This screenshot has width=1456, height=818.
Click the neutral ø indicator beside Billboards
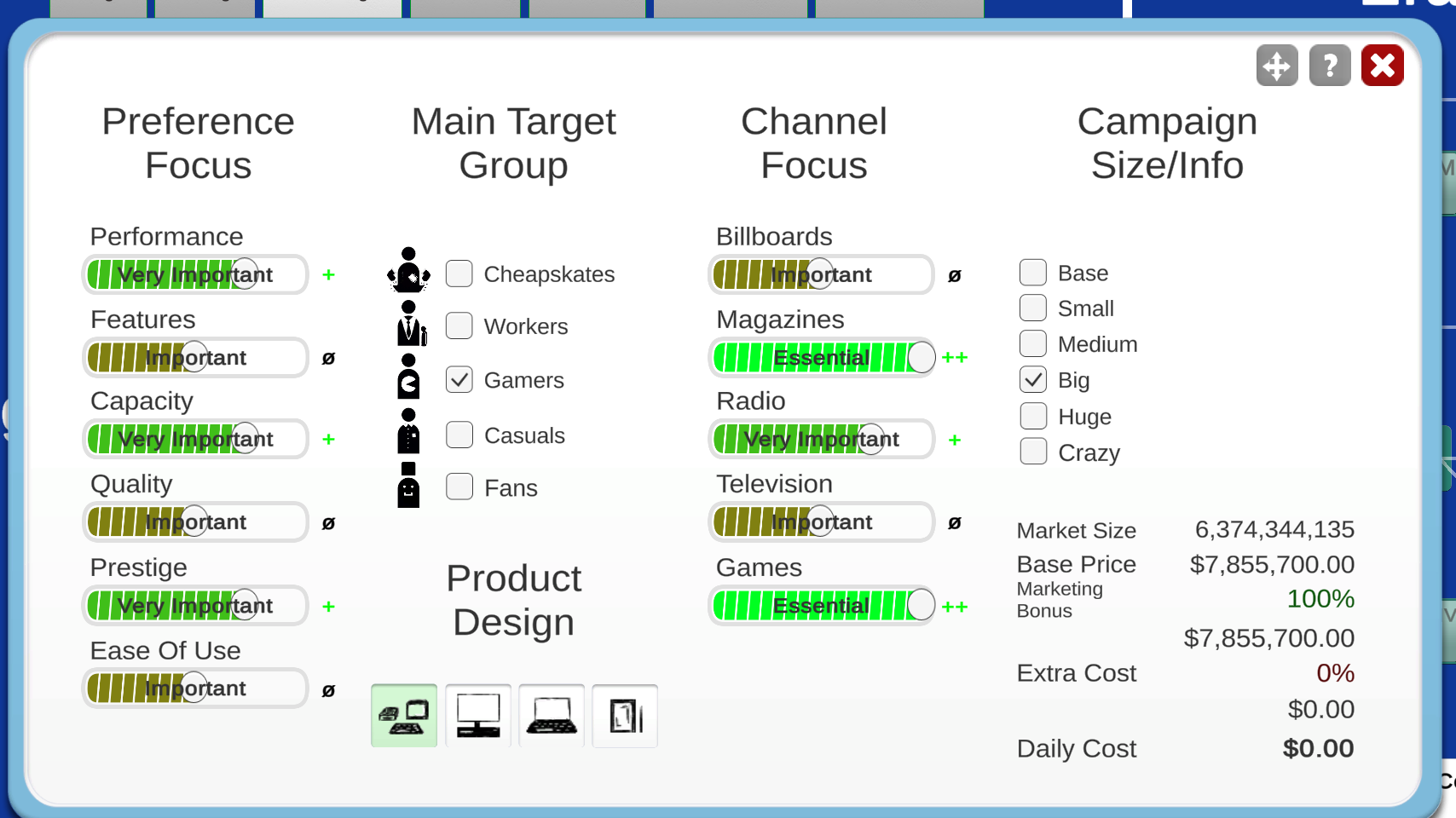click(x=955, y=275)
